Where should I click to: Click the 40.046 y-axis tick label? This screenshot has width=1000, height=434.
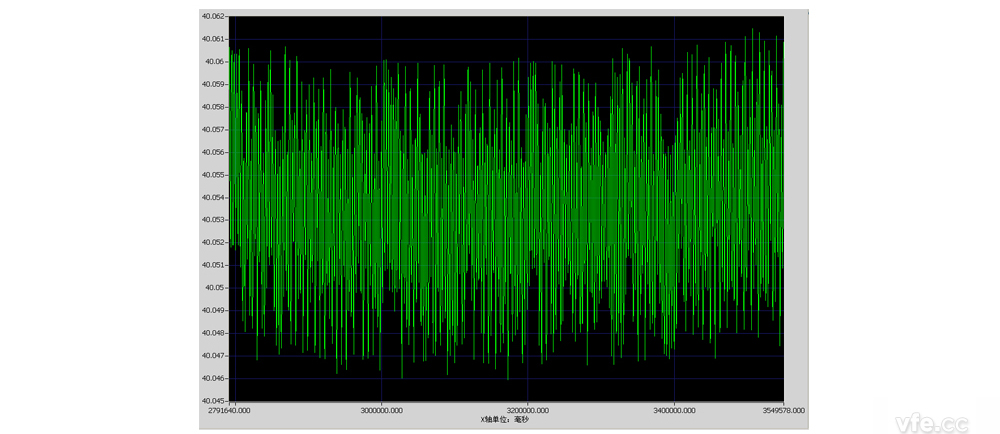tap(214, 378)
